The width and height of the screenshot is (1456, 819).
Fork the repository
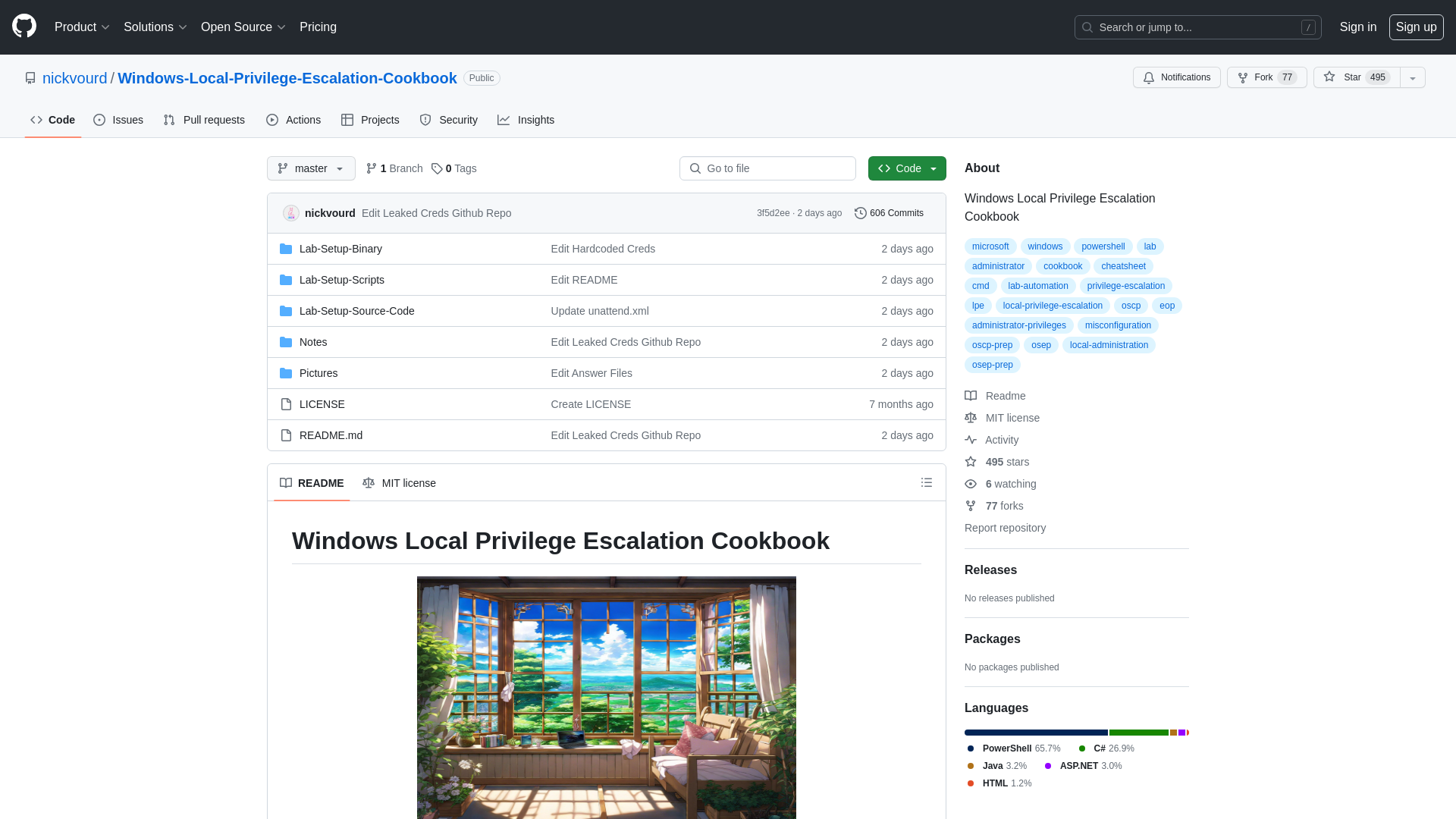(x=1266, y=77)
